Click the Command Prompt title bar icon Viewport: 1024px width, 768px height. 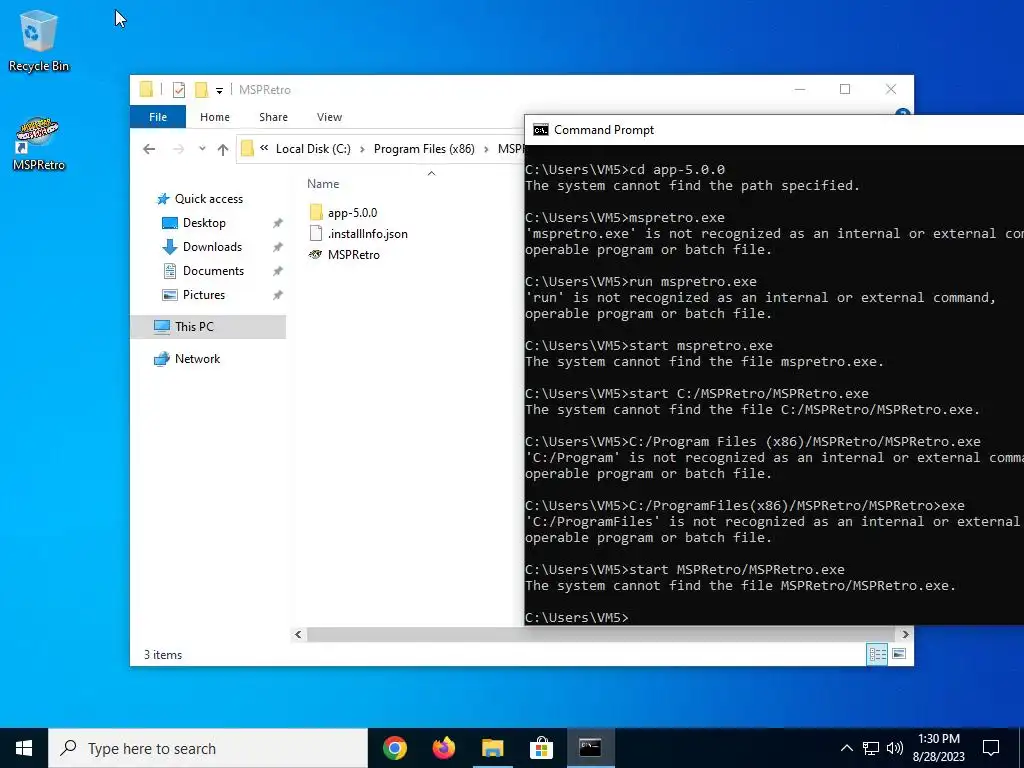[540, 130]
